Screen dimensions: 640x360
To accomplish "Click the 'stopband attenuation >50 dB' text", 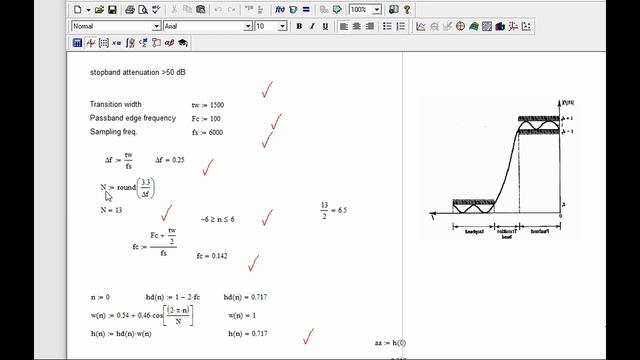I will pyautogui.click(x=138, y=72).
